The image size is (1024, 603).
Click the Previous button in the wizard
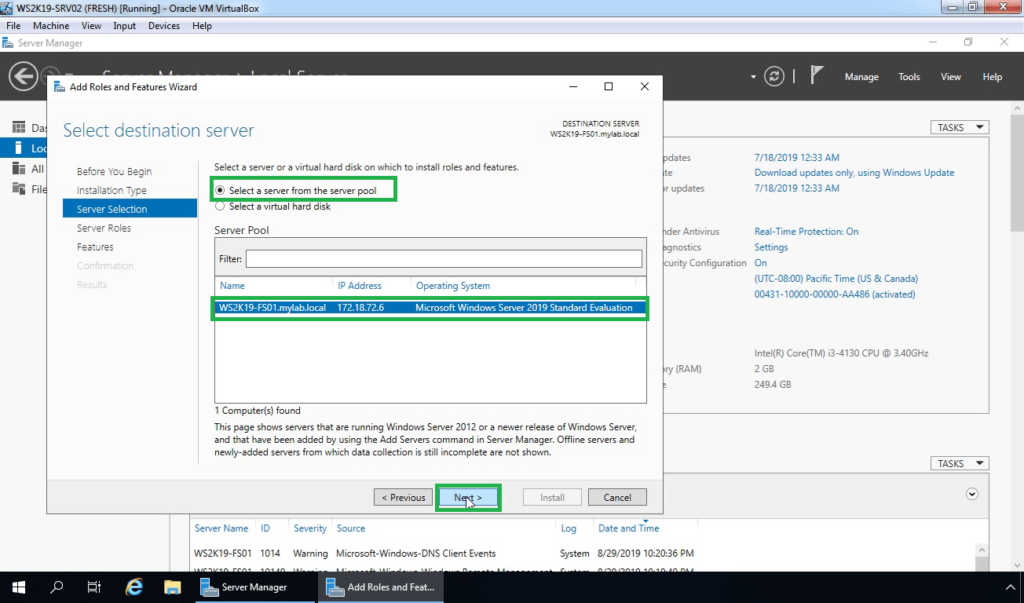click(403, 497)
